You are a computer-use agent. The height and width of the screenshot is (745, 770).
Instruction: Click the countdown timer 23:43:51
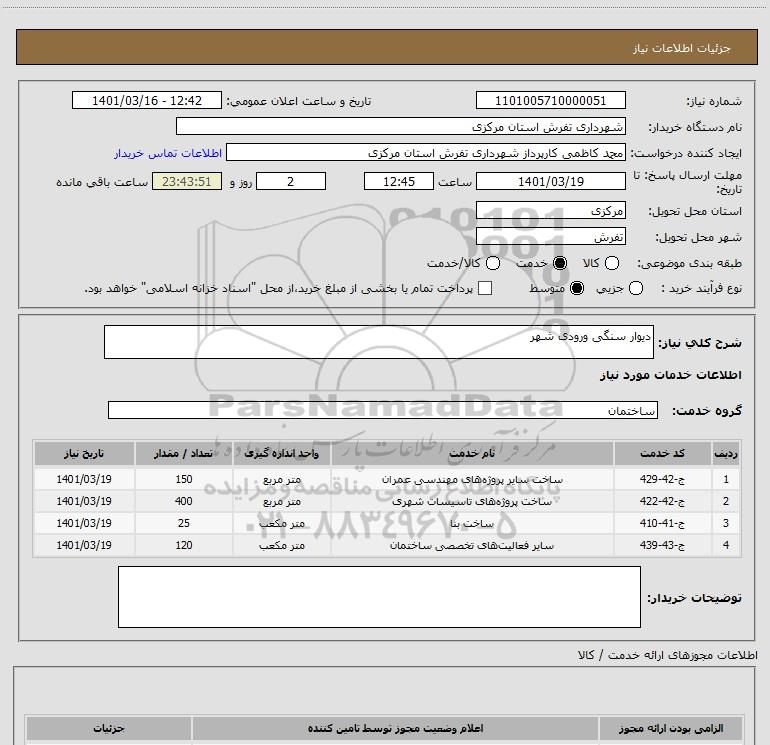(187, 181)
